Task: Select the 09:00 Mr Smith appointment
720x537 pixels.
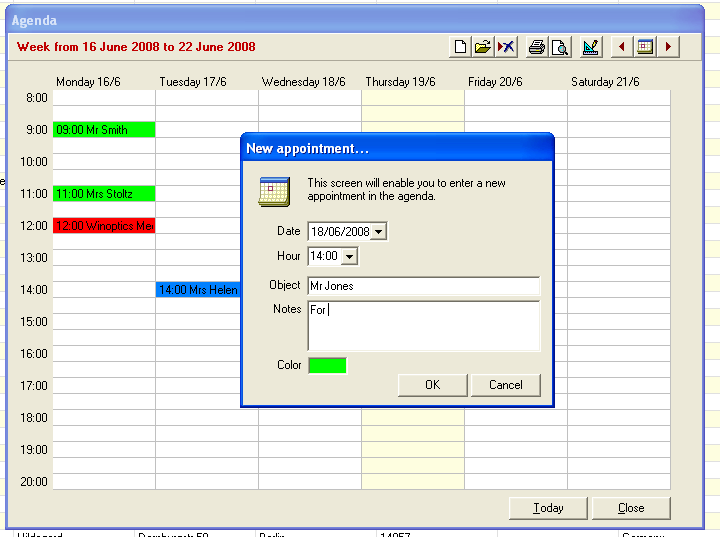Action: (x=104, y=130)
